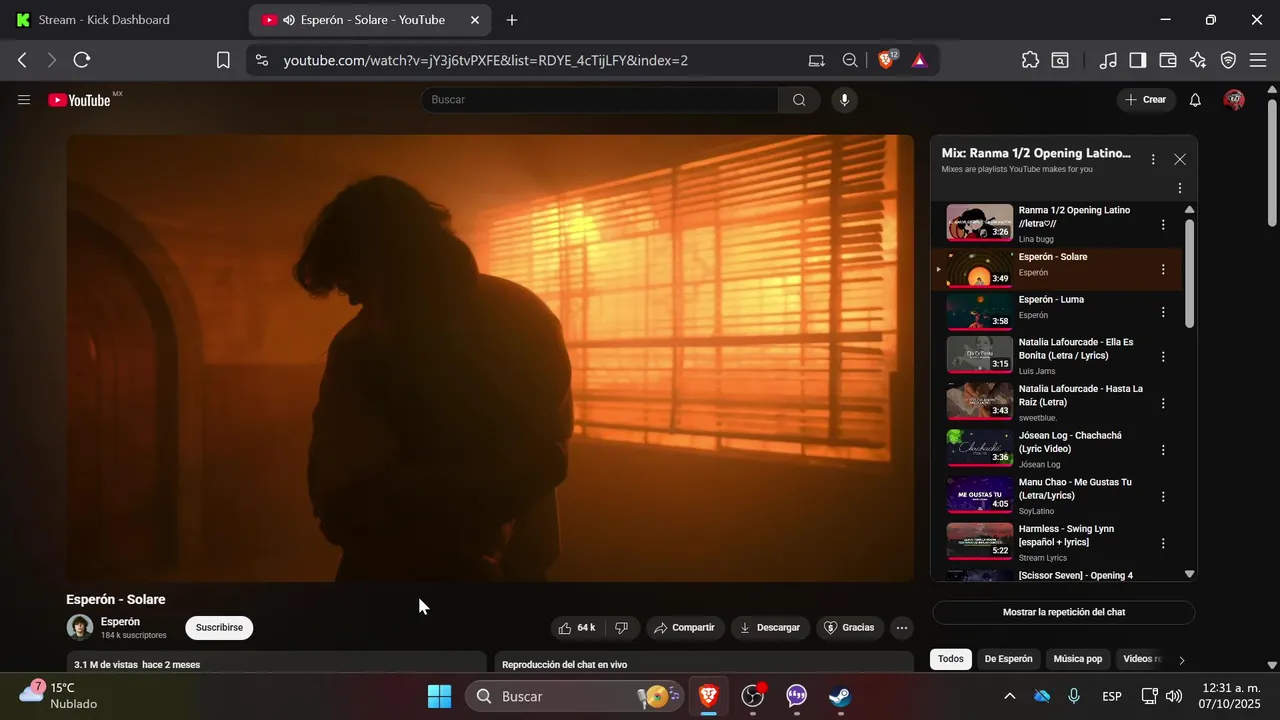Viewport: 1280px width, 720px height.
Task: Reload the current page
Action: click(82, 60)
